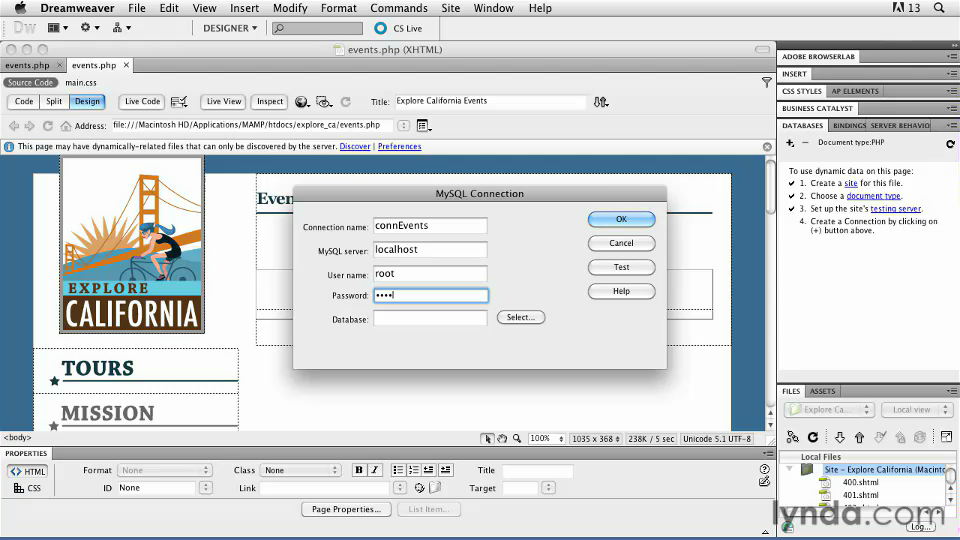The height and width of the screenshot is (540, 960).
Task: Open the ID dropdown in Properties
Action: 206,488
